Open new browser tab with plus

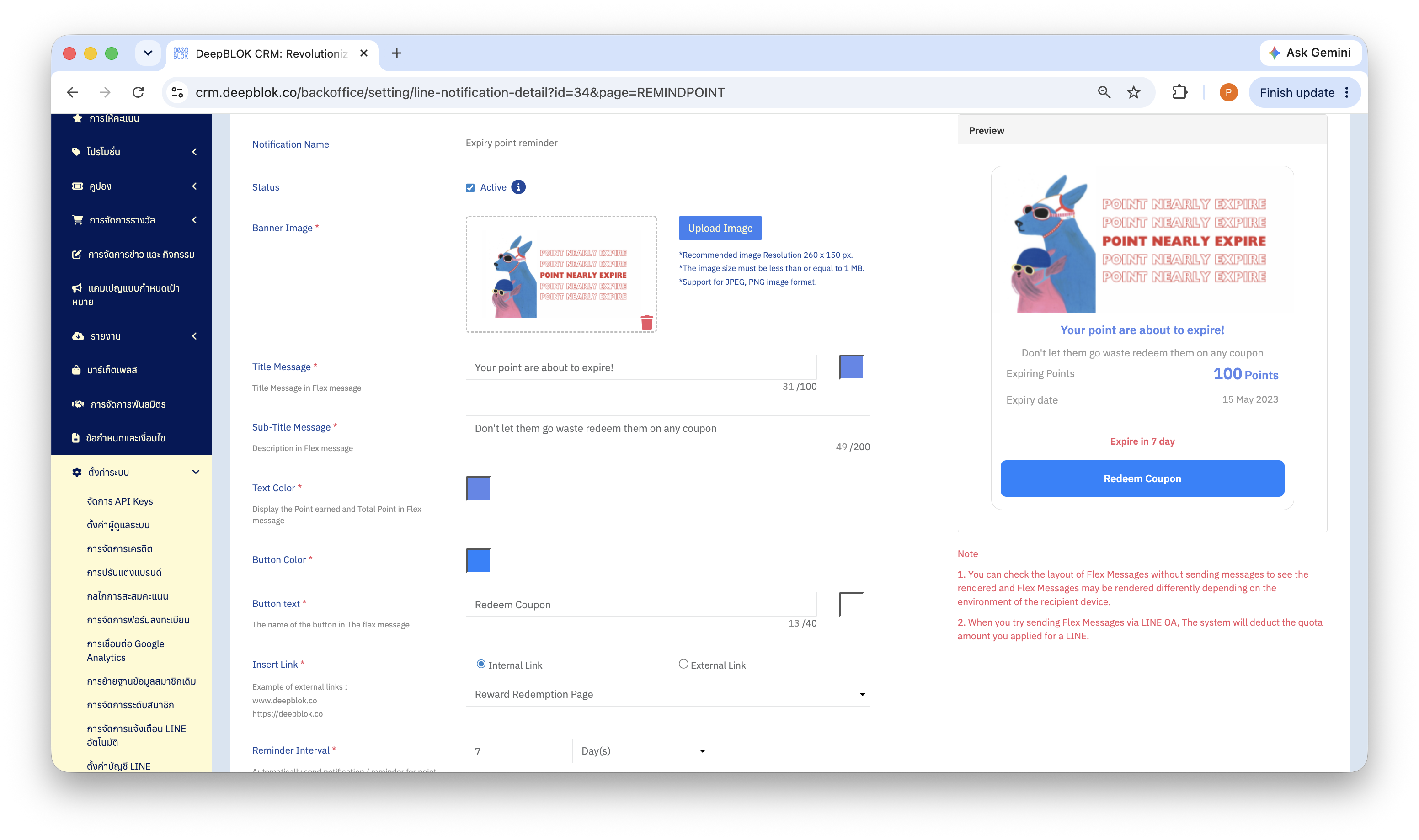[397, 53]
